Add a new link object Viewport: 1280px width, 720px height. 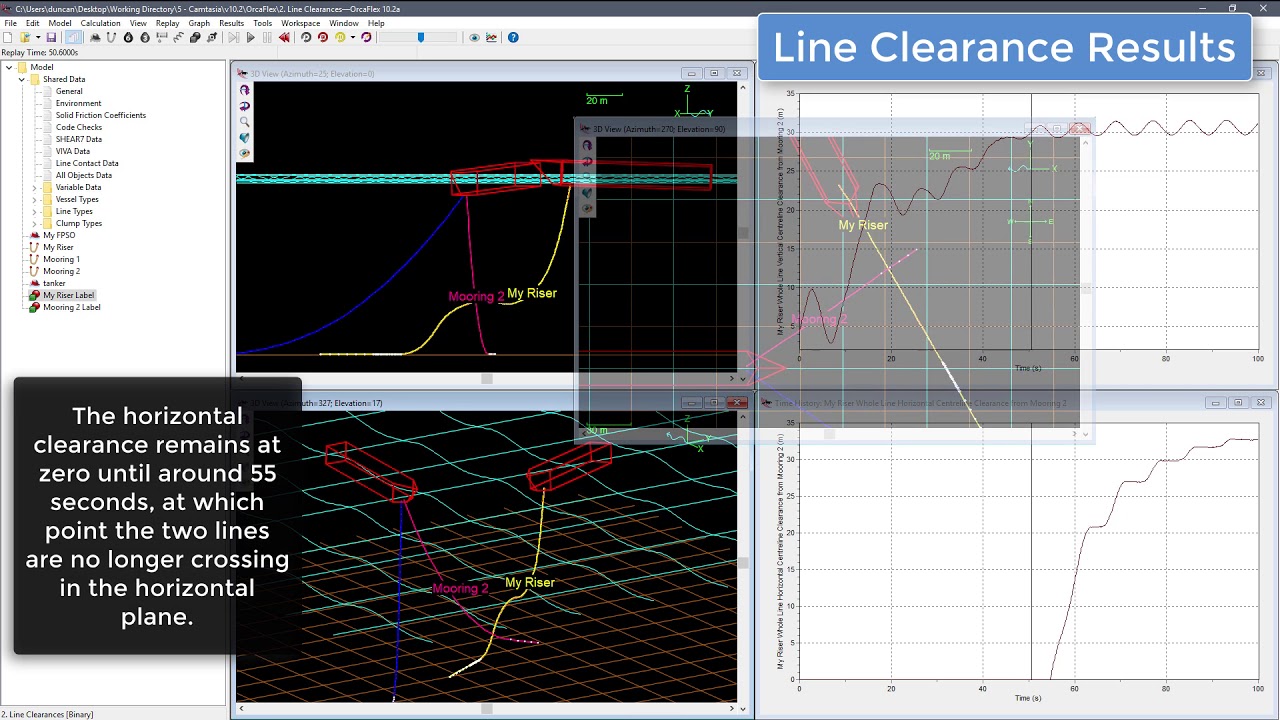pos(178,37)
